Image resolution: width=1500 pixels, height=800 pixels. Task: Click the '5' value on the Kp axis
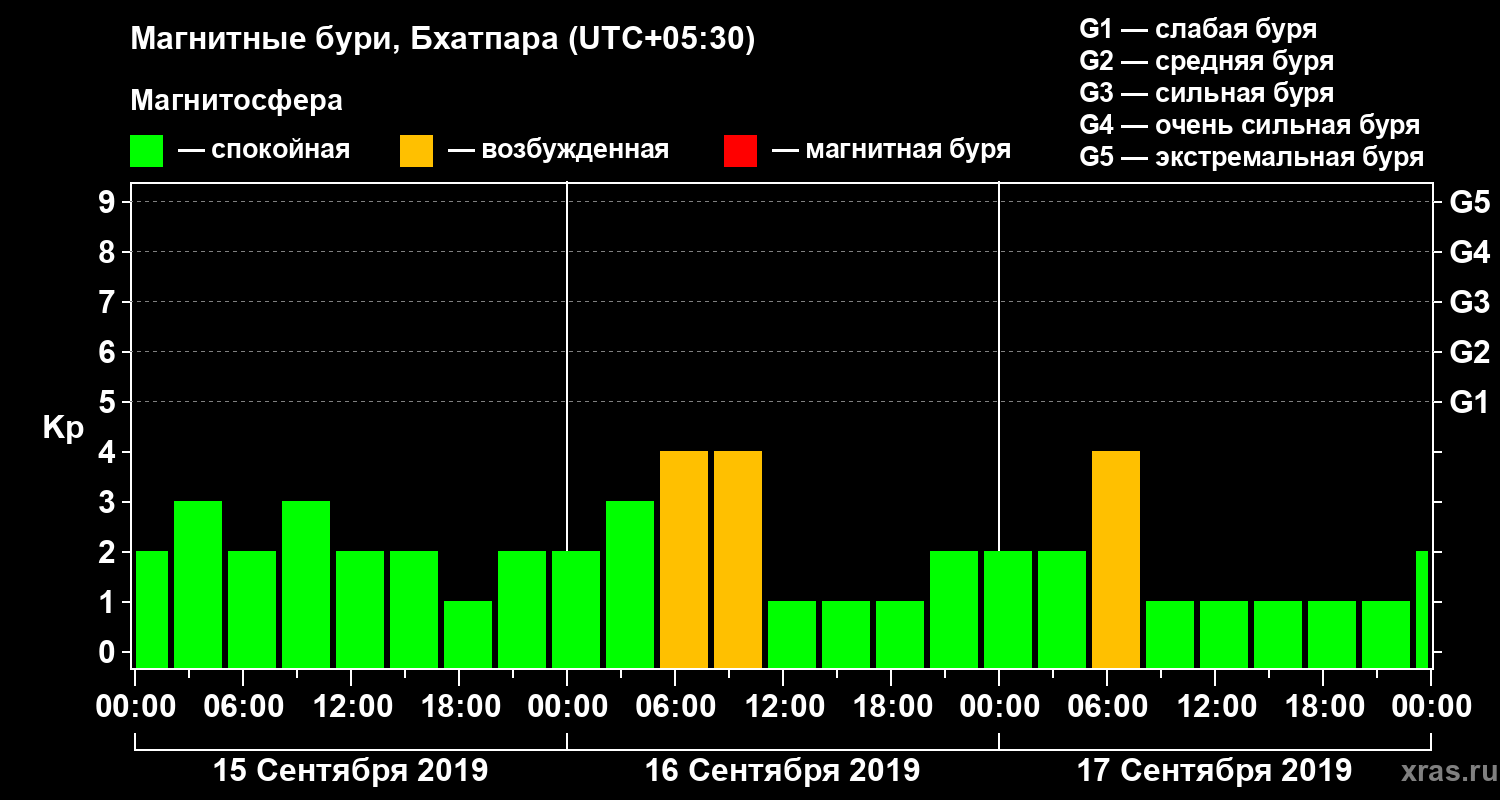coord(109,402)
